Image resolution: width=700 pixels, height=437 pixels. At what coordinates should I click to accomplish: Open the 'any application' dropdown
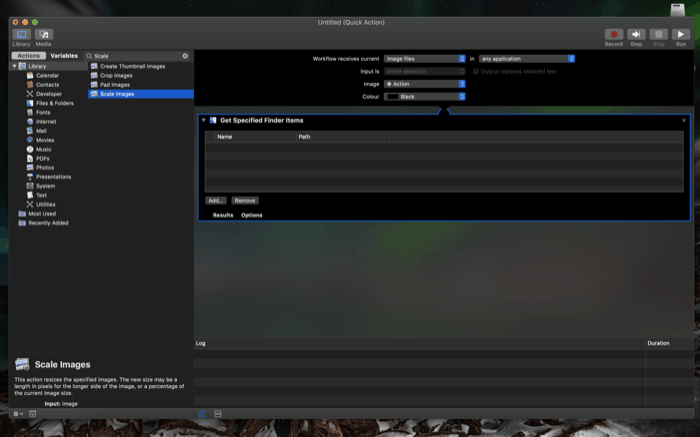click(527, 58)
